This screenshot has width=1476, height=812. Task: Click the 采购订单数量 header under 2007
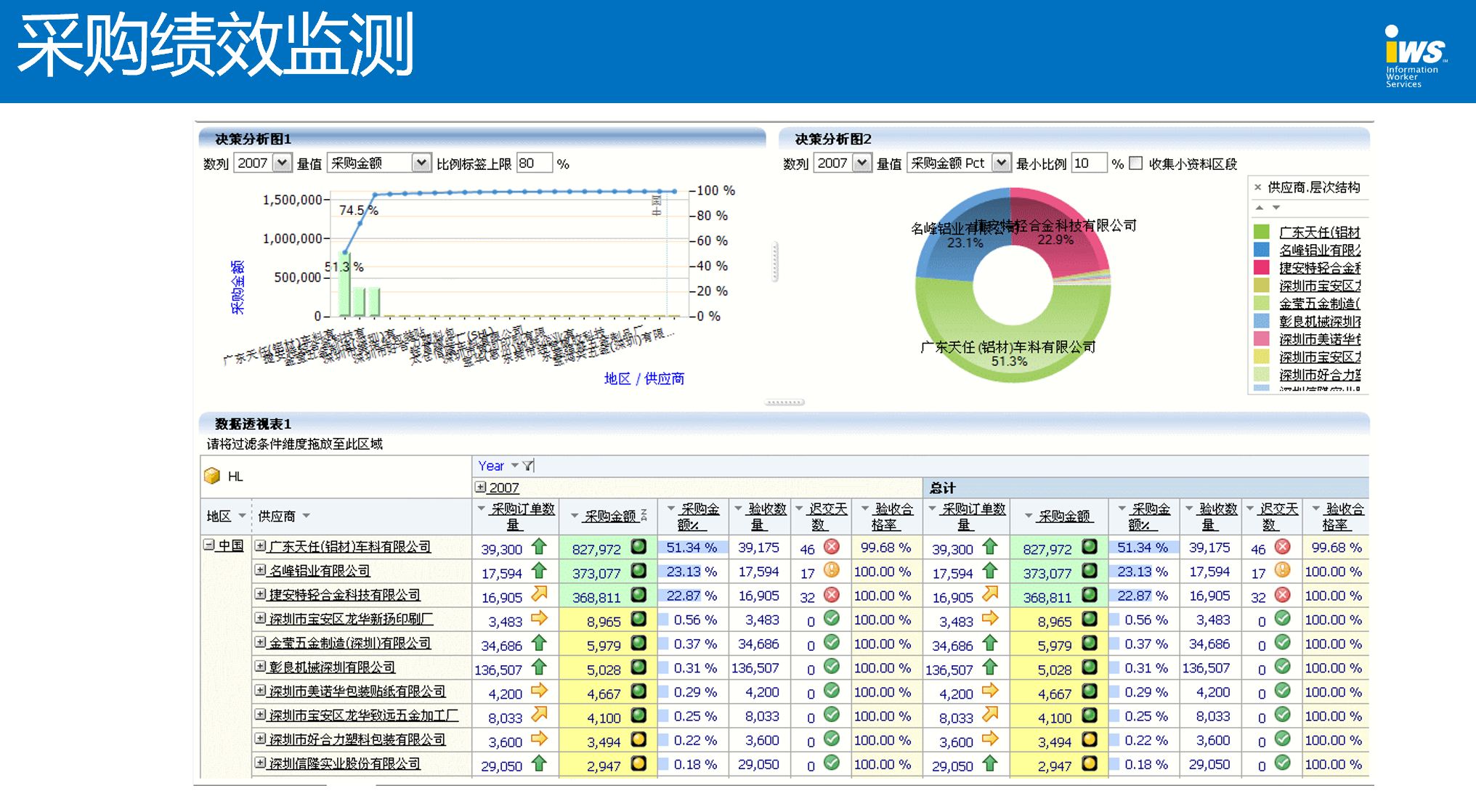(522, 516)
